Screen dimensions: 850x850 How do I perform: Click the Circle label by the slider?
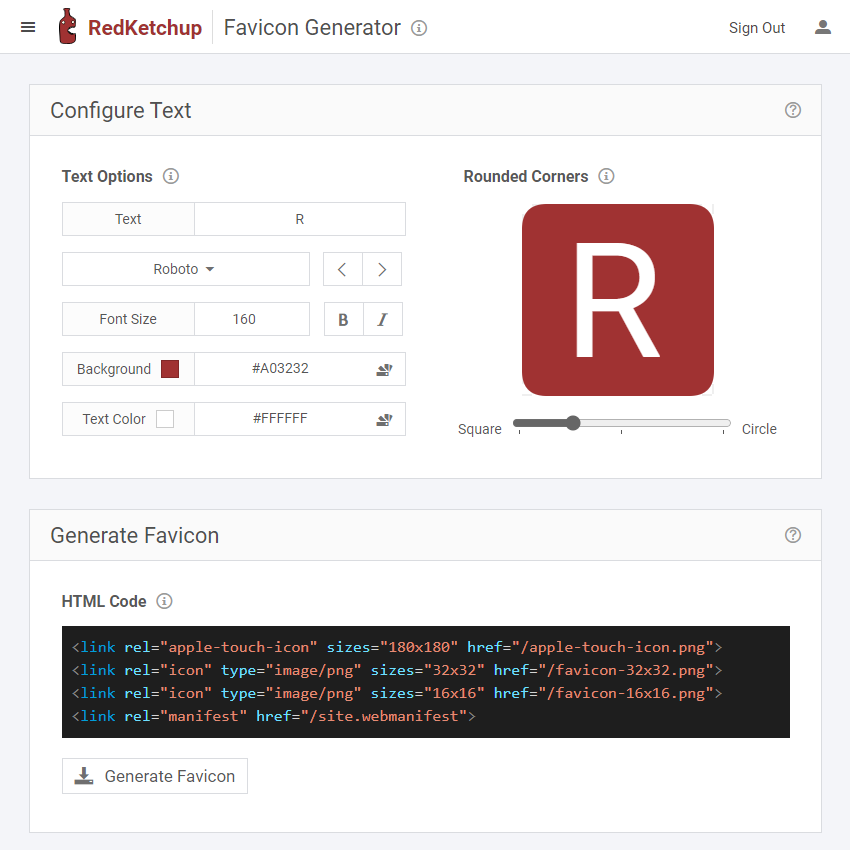tap(759, 429)
